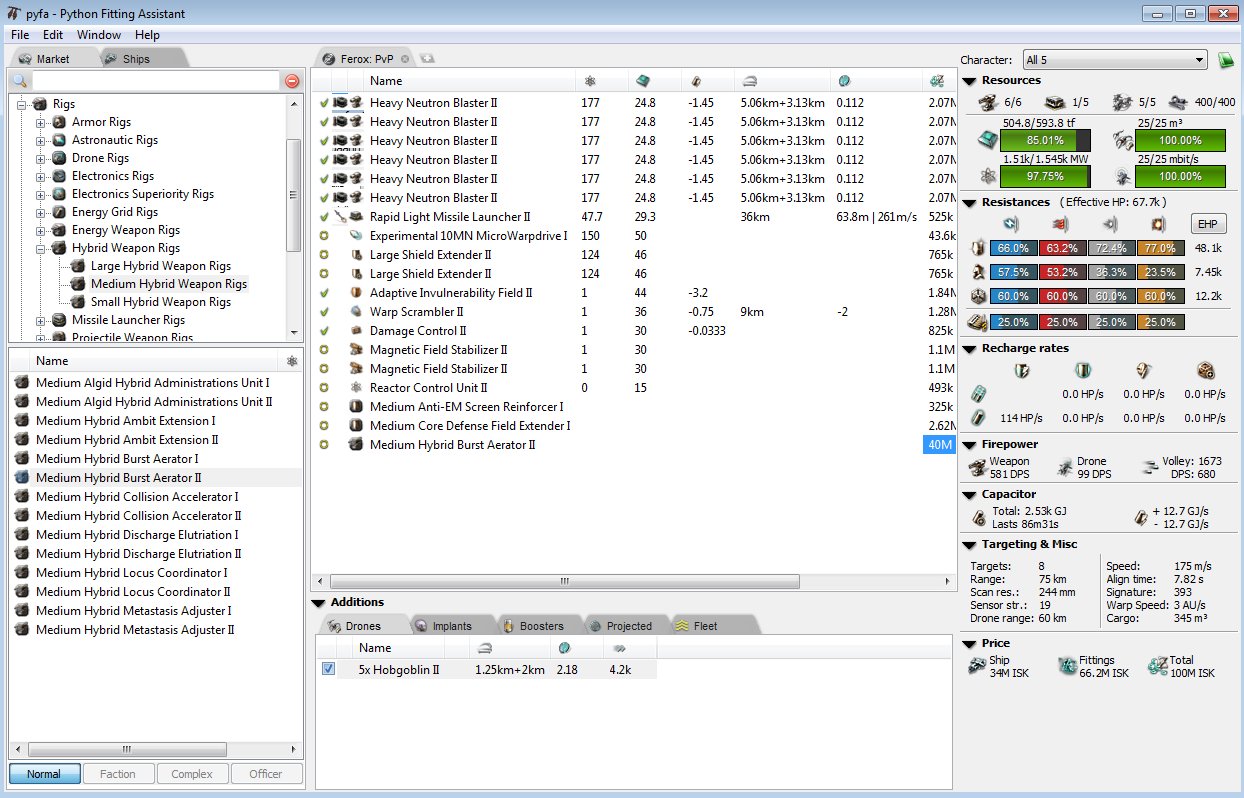Open the Edit menu

click(x=53, y=35)
